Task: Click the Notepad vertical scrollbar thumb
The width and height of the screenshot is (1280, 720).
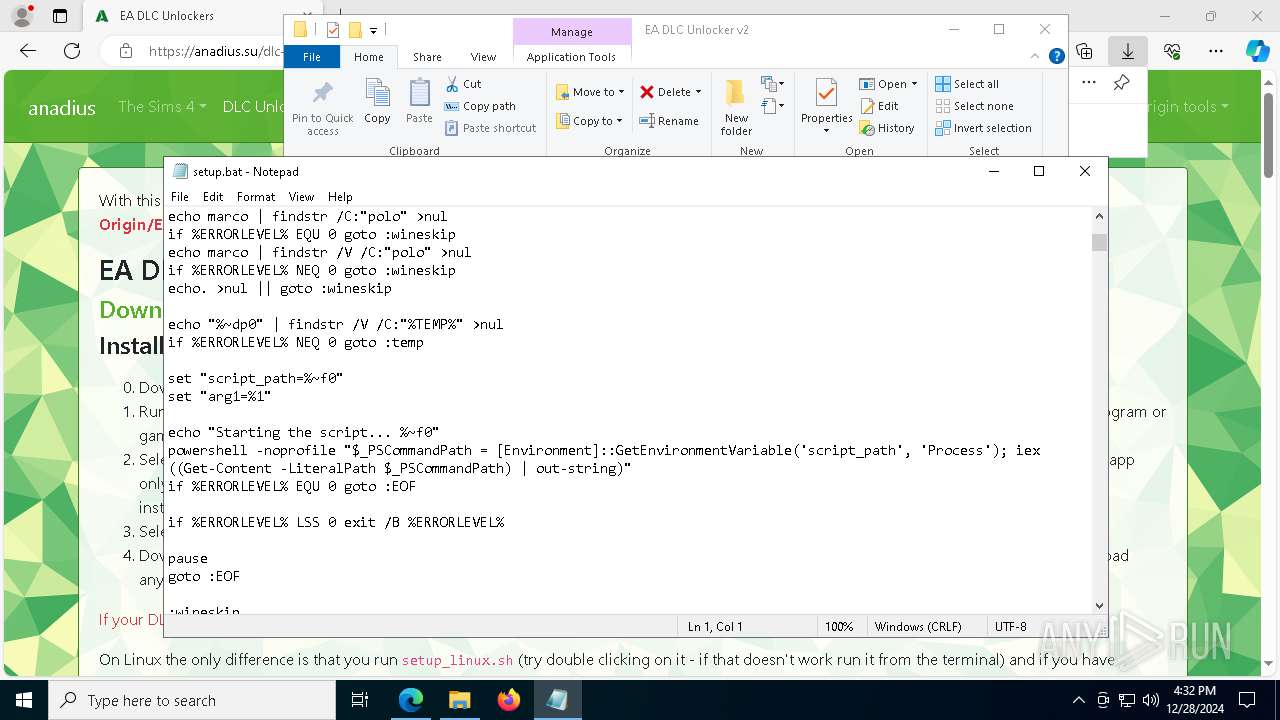Action: click(x=1100, y=242)
